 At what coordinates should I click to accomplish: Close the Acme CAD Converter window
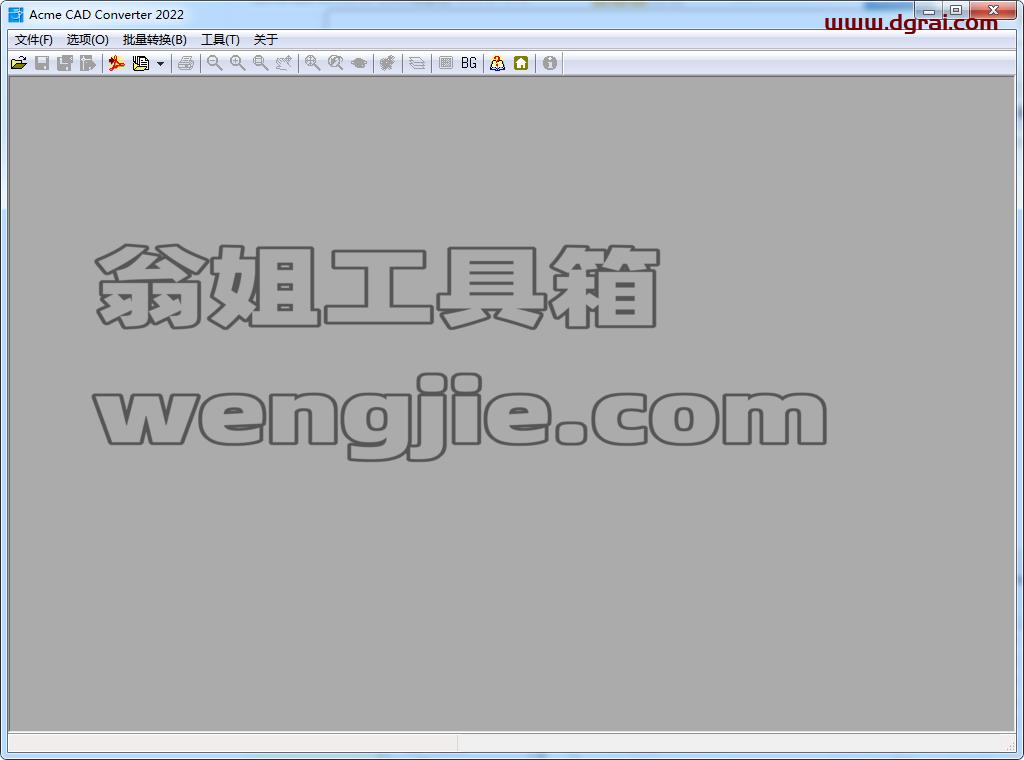994,10
